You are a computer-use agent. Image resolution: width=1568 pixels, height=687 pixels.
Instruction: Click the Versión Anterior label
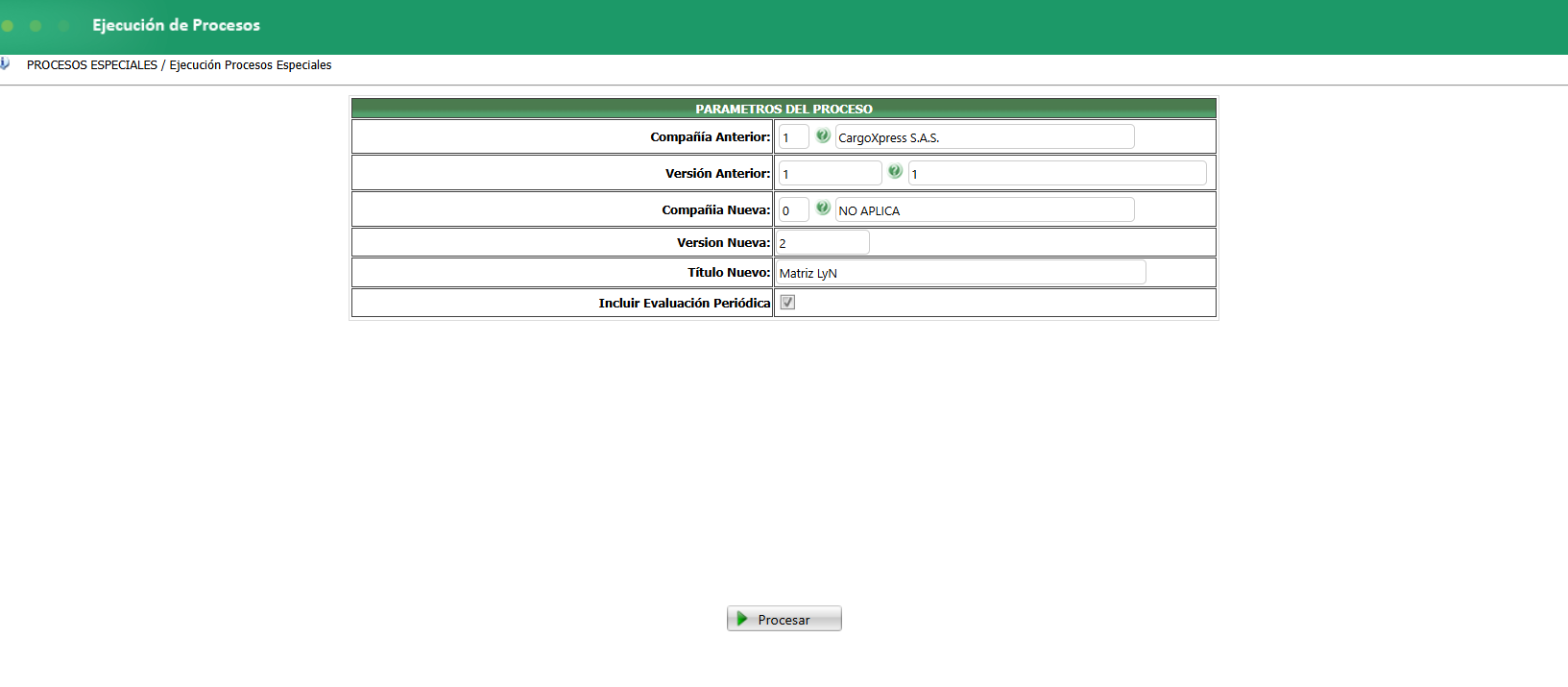coord(718,173)
